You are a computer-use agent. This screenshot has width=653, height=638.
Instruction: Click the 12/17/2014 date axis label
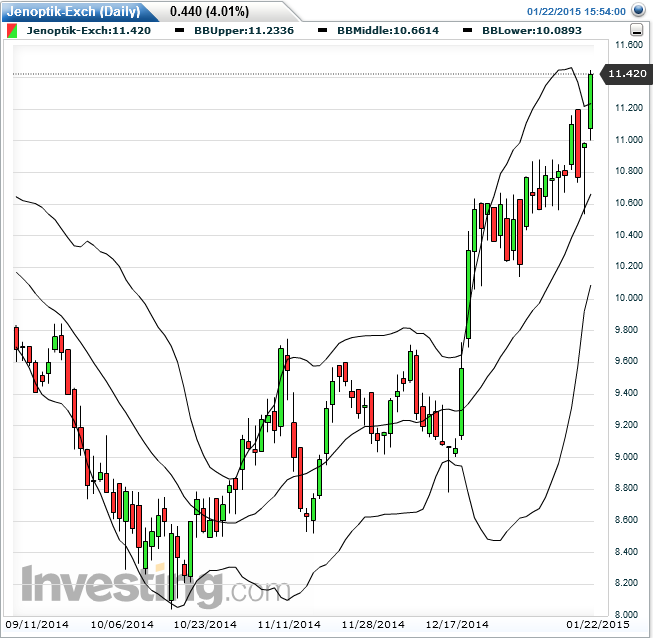(x=457, y=625)
